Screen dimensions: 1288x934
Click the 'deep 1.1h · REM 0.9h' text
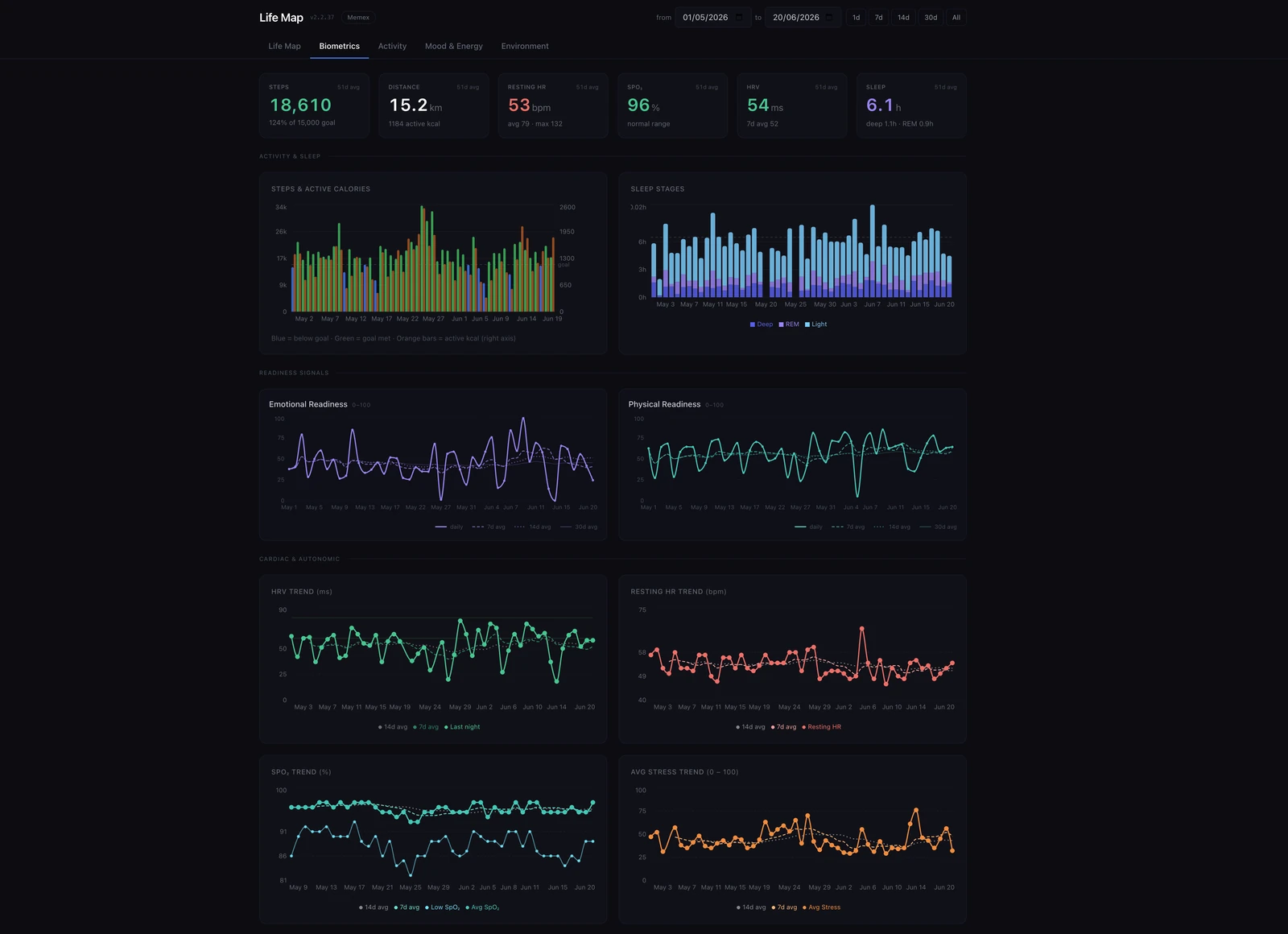pos(899,124)
